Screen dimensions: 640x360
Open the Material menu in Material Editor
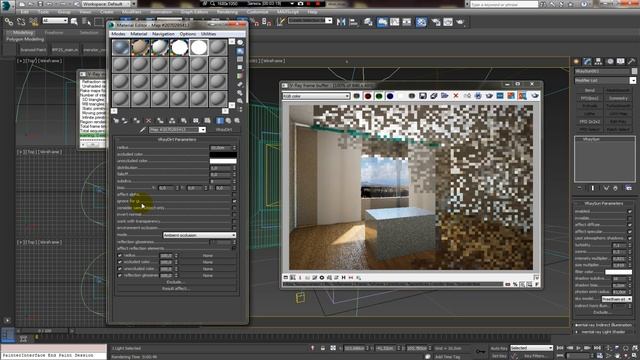(x=139, y=34)
